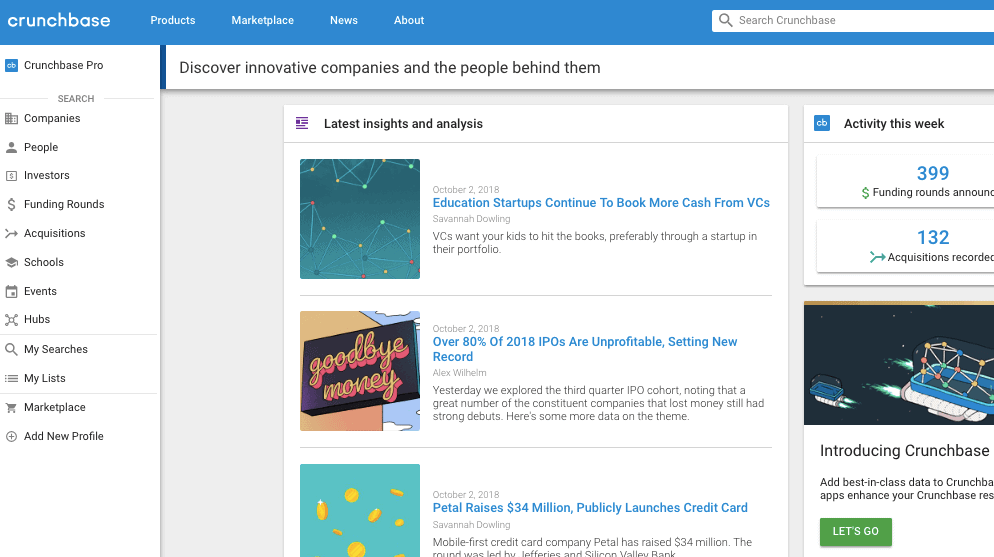
Task: Click the Introducing Crunchbase heading
Action: coord(907,451)
